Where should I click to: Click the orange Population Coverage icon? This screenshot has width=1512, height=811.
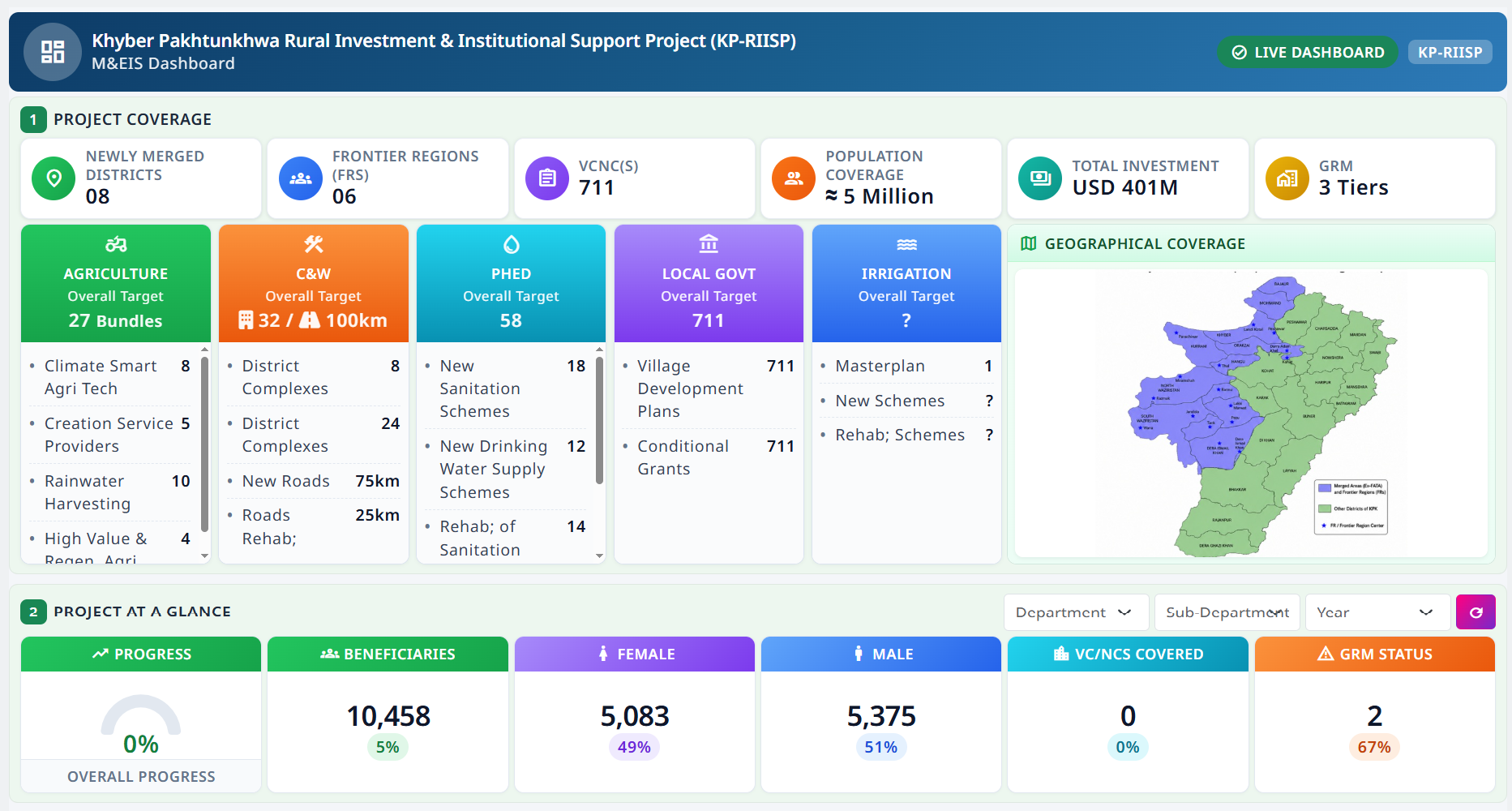tap(794, 178)
